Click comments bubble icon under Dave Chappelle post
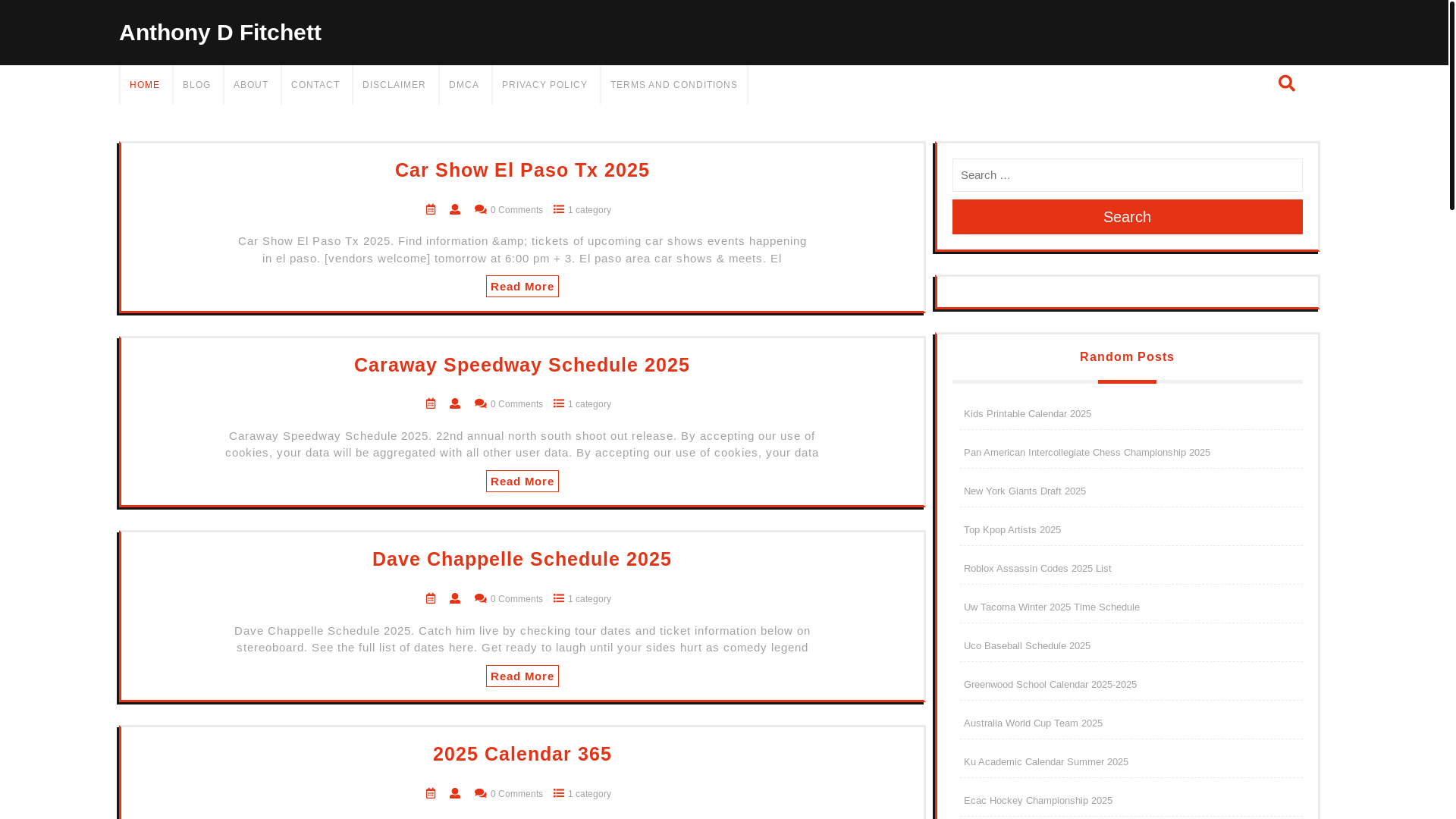The height and width of the screenshot is (819, 1456). (x=481, y=599)
